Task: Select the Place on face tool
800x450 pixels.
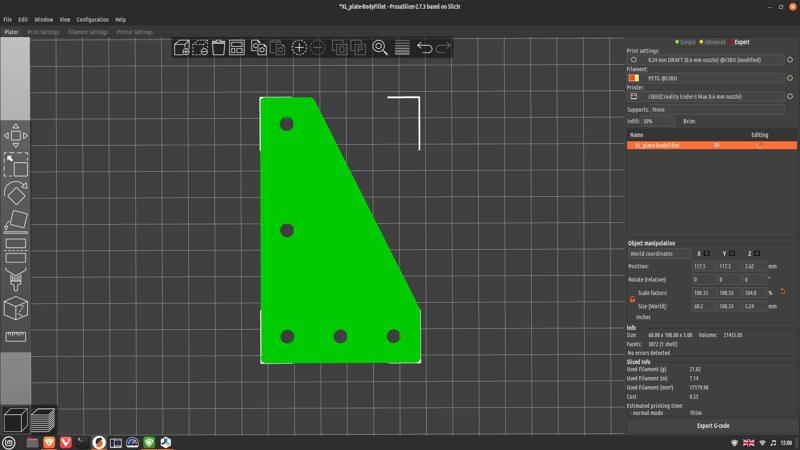Action: click(x=16, y=222)
